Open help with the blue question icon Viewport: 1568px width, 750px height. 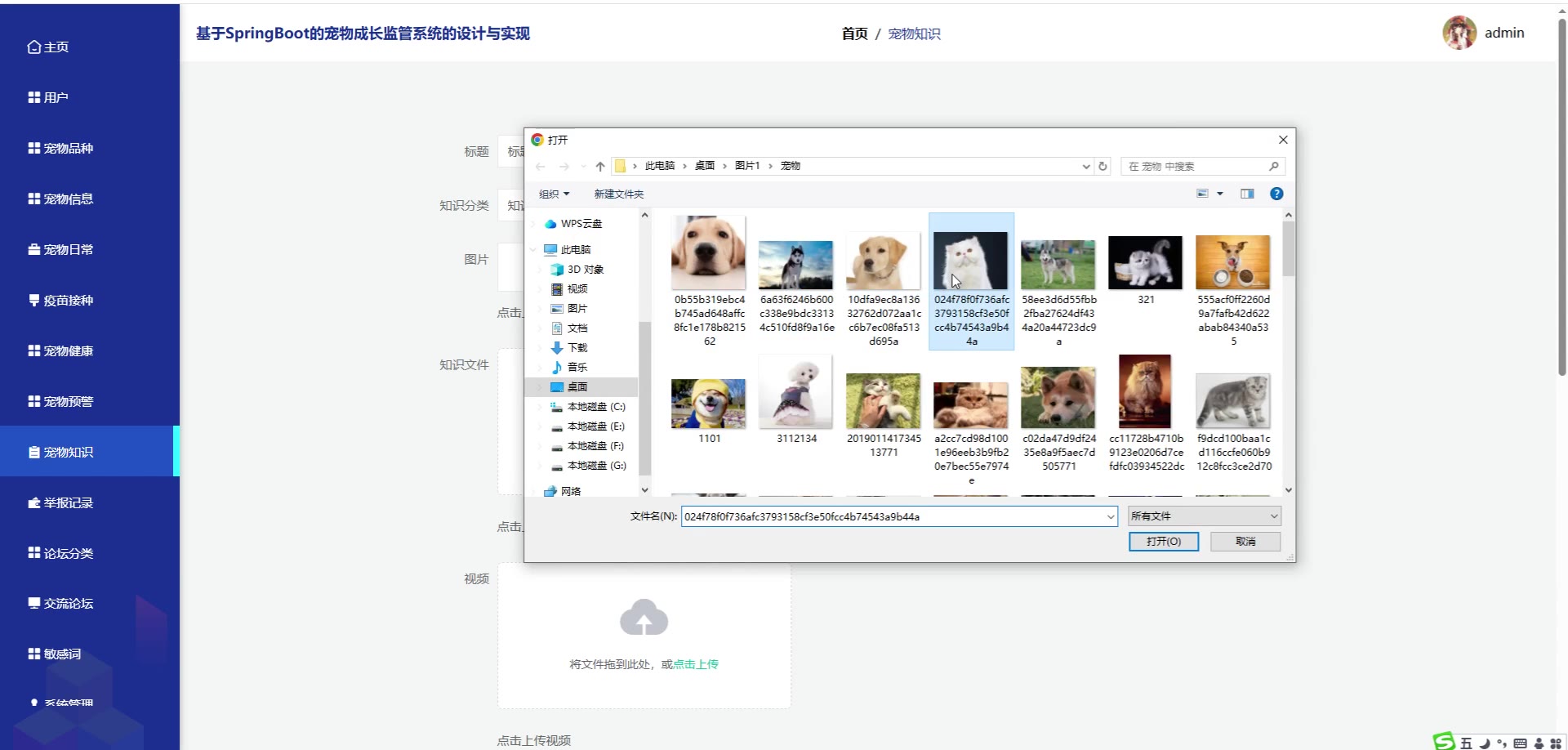click(1276, 194)
